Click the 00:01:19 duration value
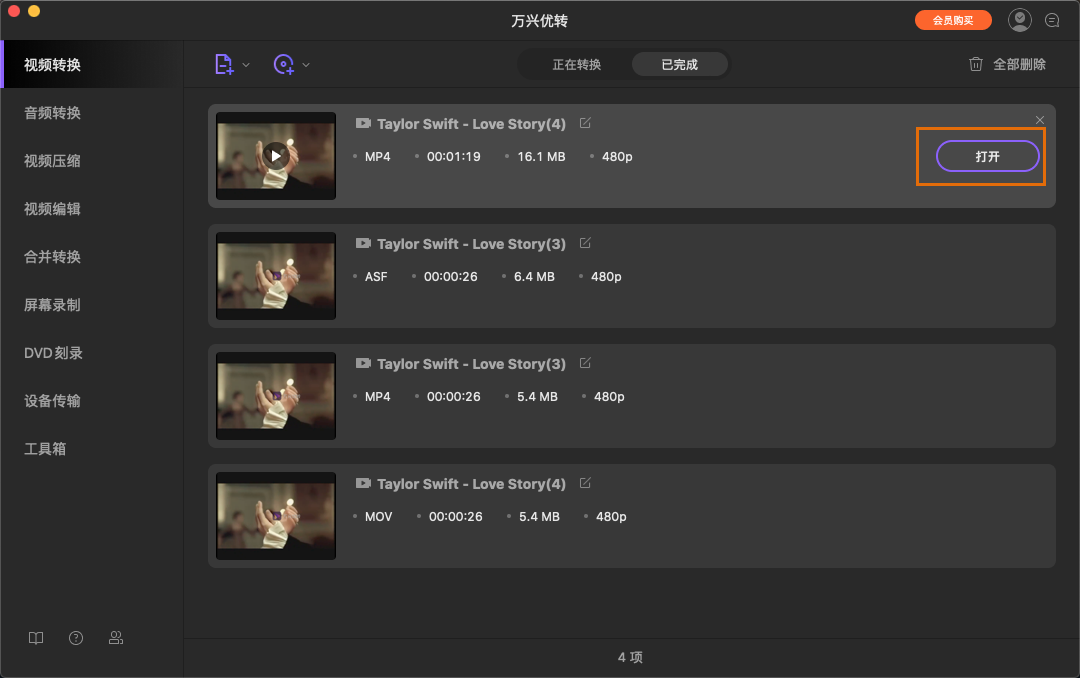 [453, 156]
